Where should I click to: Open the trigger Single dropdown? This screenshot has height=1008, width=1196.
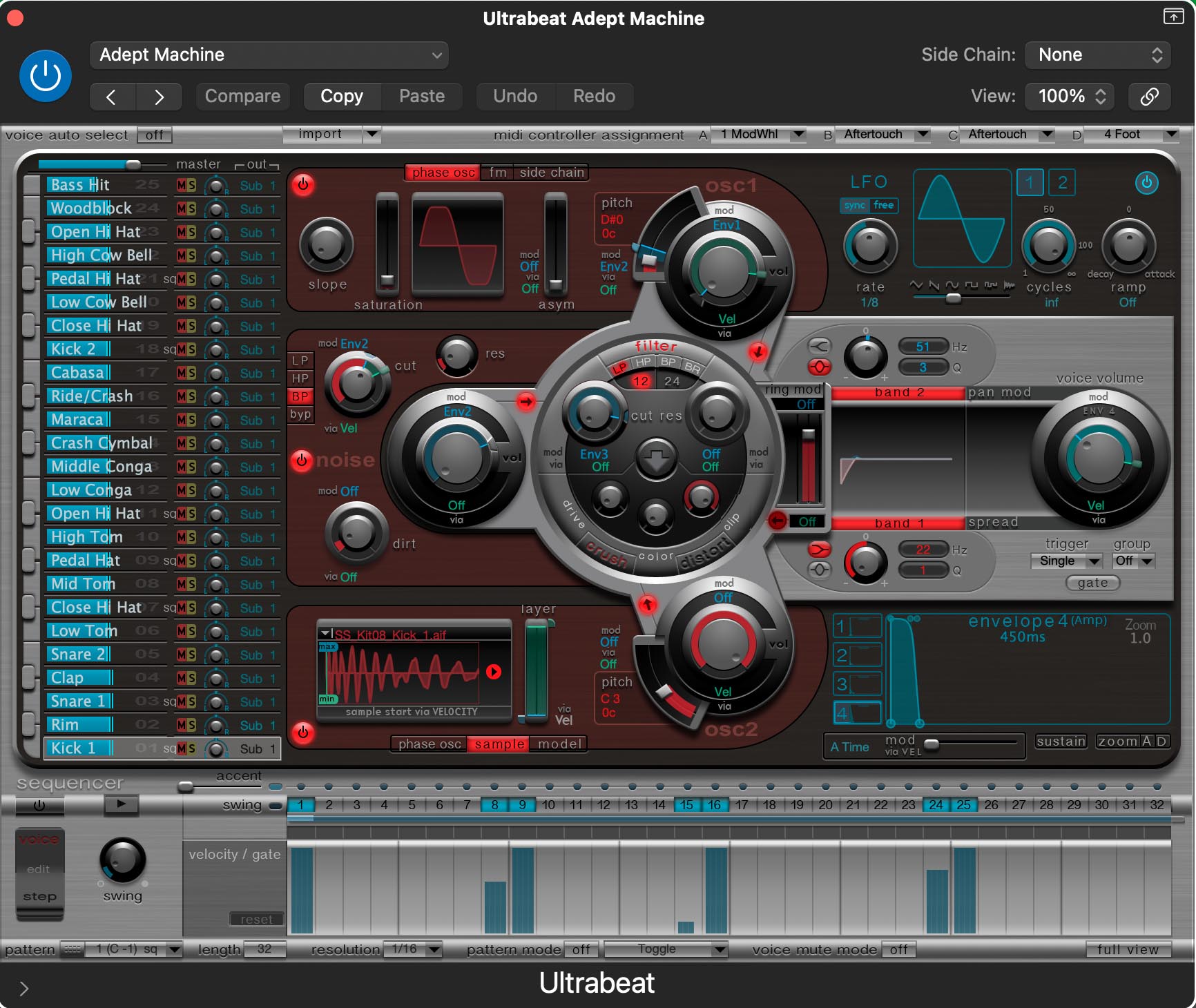coord(1066,561)
